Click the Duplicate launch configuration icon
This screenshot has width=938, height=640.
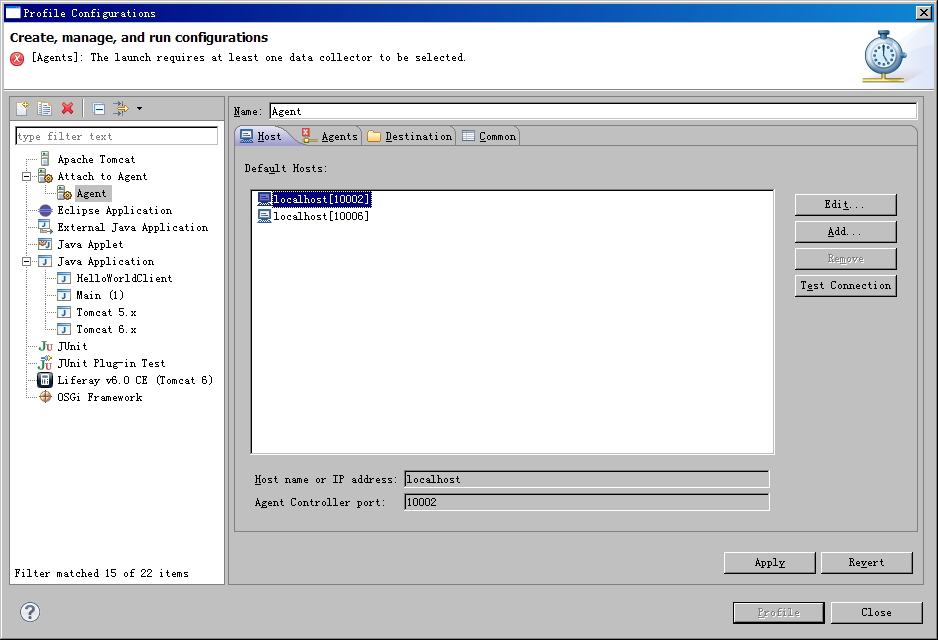pyautogui.click(x=44, y=108)
